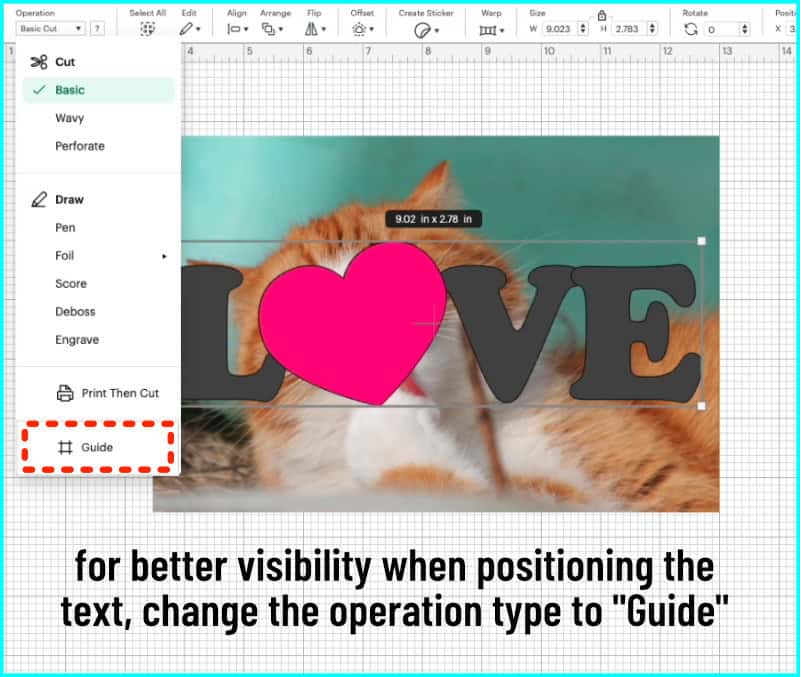Select Wavy cut option
The height and width of the screenshot is (677, 800).
(69, 118)
